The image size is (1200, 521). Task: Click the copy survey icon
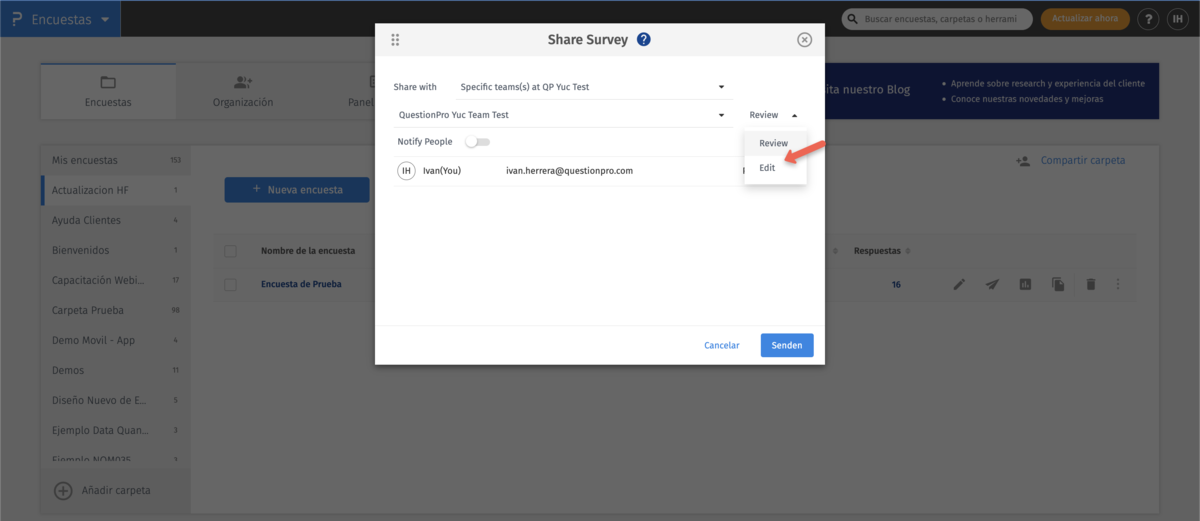coord(1058,285)
